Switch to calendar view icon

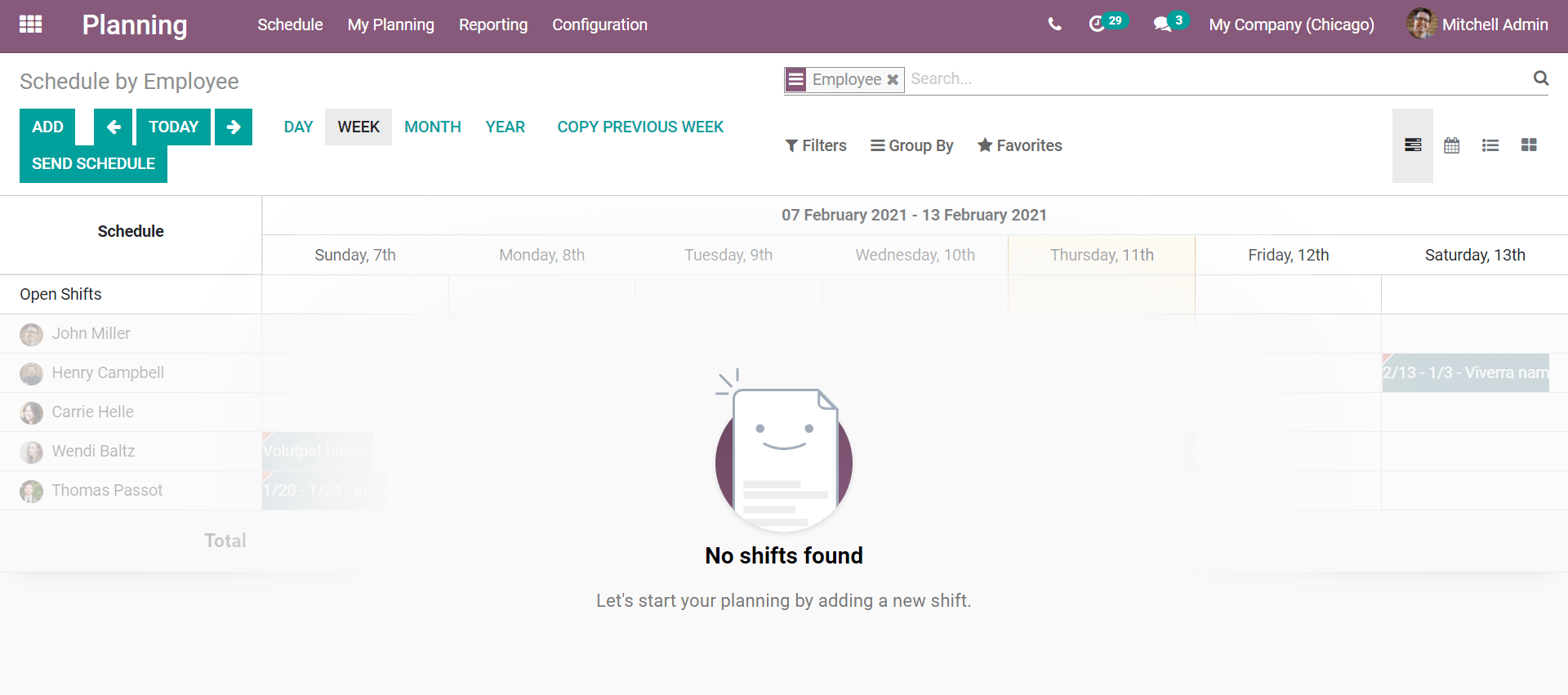(x=1451, y=145)
